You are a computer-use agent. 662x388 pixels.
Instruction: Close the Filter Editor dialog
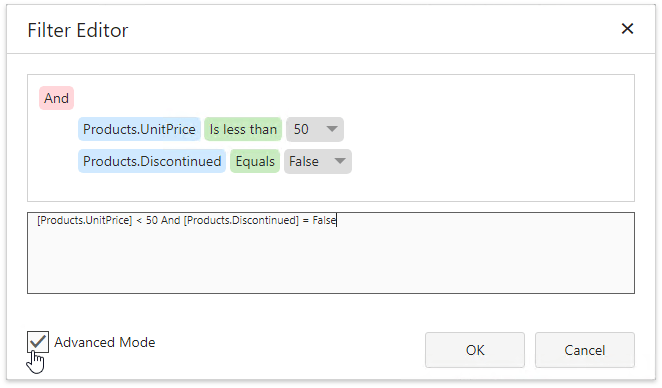pos(627,29)
